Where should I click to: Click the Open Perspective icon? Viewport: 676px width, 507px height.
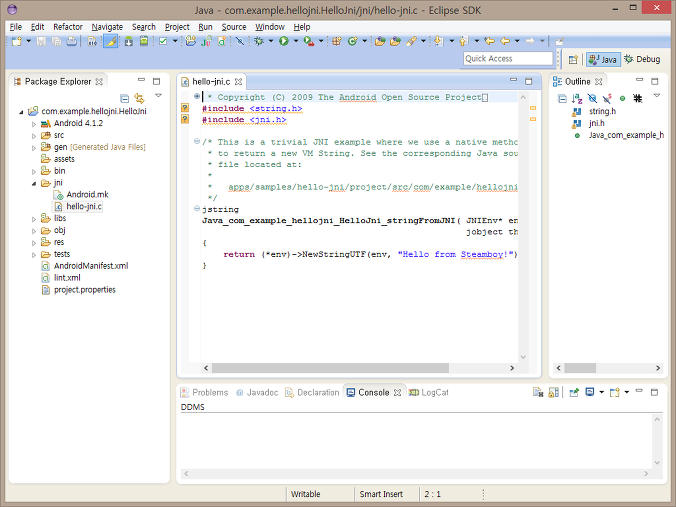573,59
